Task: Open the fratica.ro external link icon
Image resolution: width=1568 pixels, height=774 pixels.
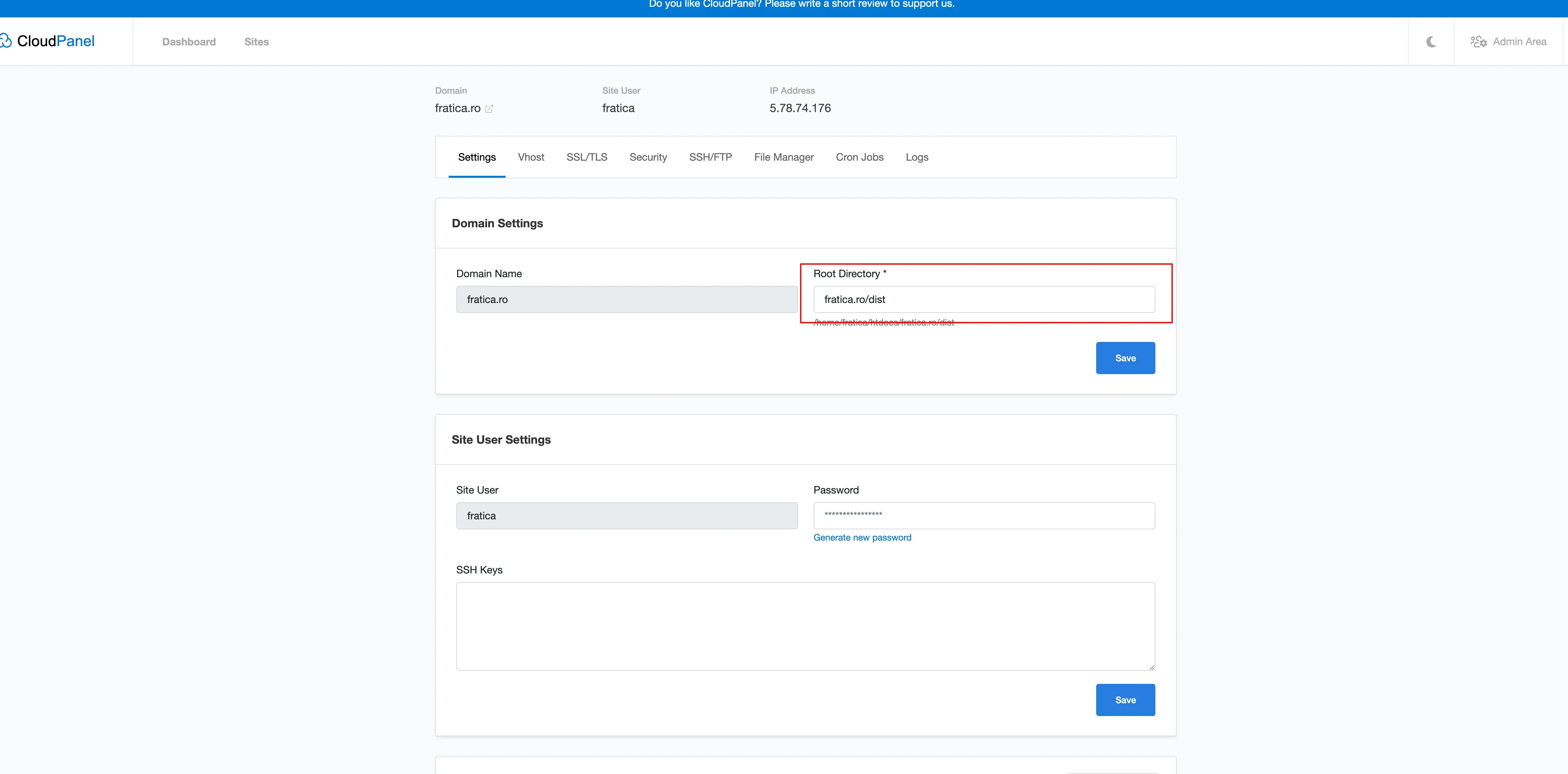Action: click(x=489, y=109)
